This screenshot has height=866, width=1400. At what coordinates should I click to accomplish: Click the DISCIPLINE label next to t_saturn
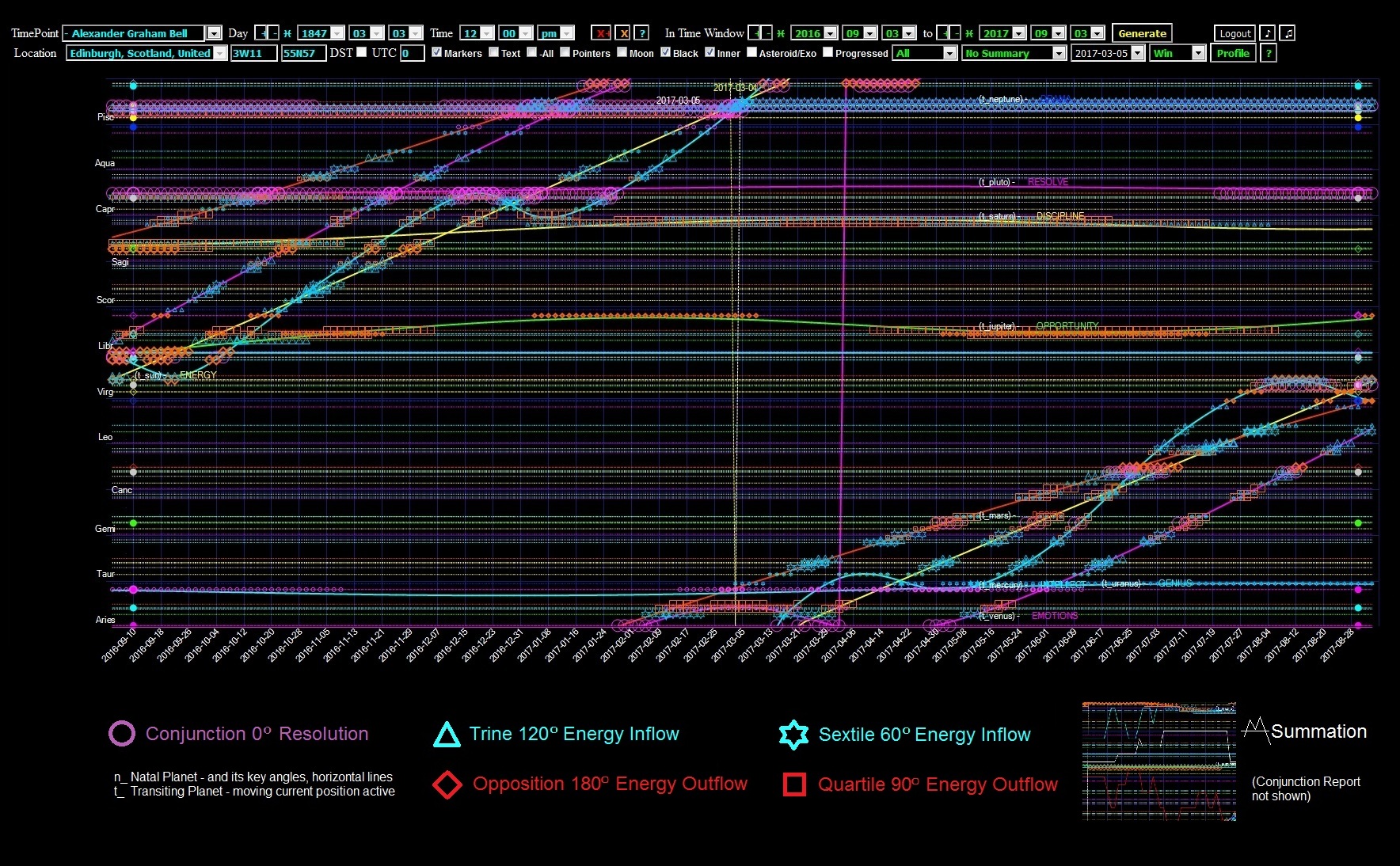click(x=1060, y=216)
